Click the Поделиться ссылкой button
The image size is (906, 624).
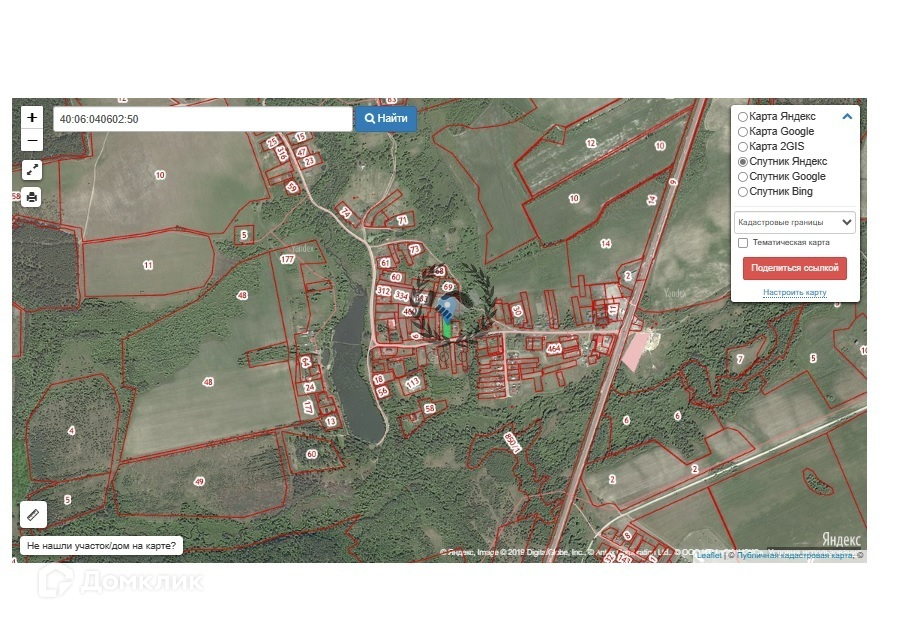tap(794, 268)
